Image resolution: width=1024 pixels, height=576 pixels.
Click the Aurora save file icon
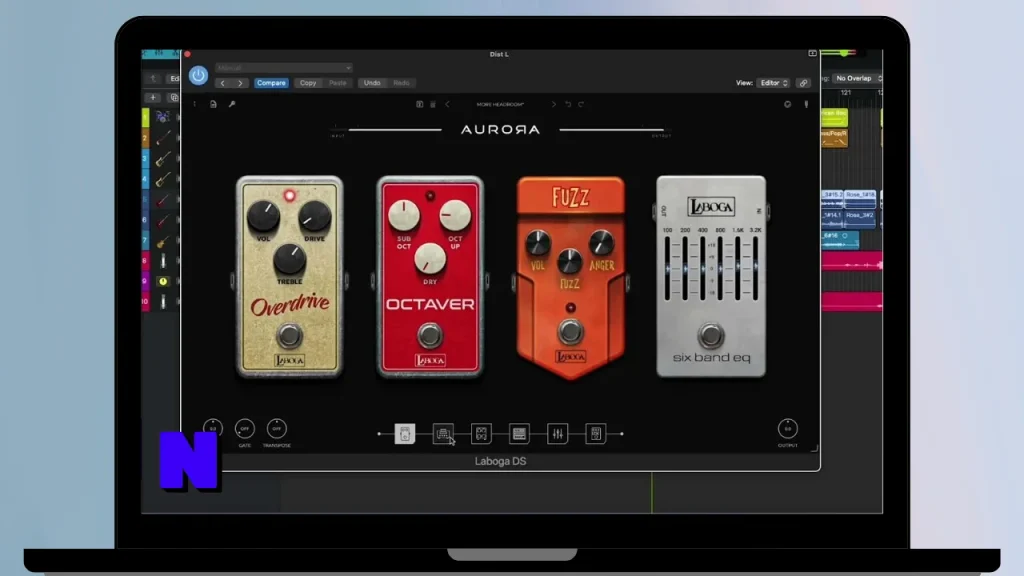coord(213,104)
